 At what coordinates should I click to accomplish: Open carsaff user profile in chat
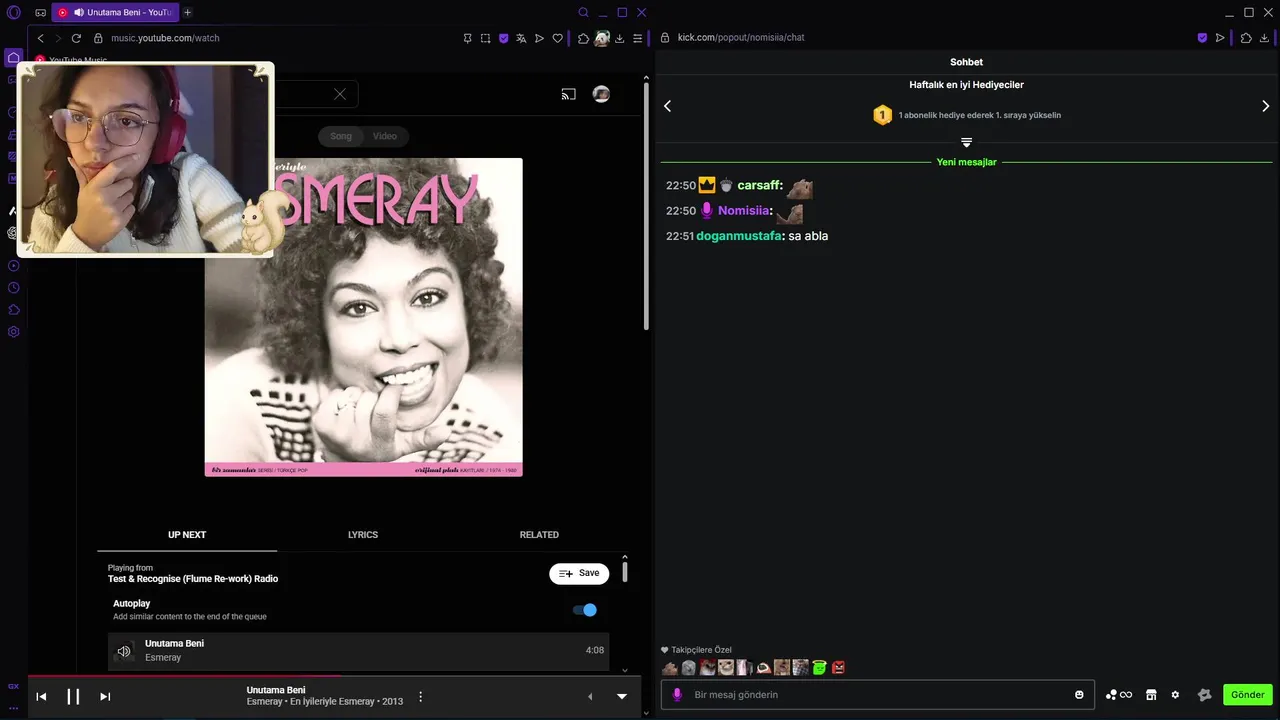click(x=759, y=186)
